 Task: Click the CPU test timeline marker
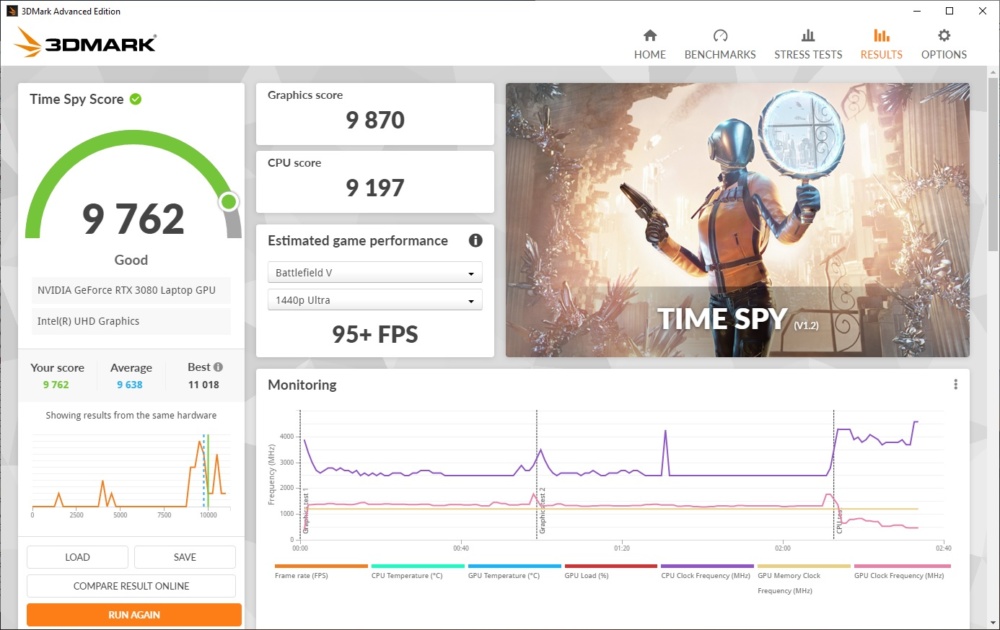(839, 521)
